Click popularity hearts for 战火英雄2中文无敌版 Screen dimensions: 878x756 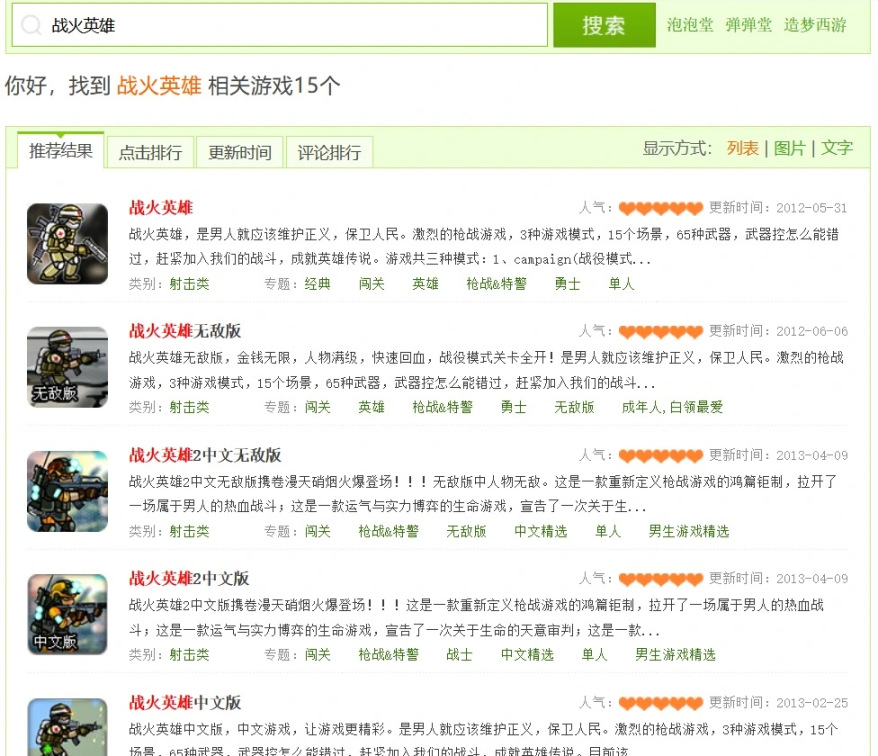coord(661,456)
